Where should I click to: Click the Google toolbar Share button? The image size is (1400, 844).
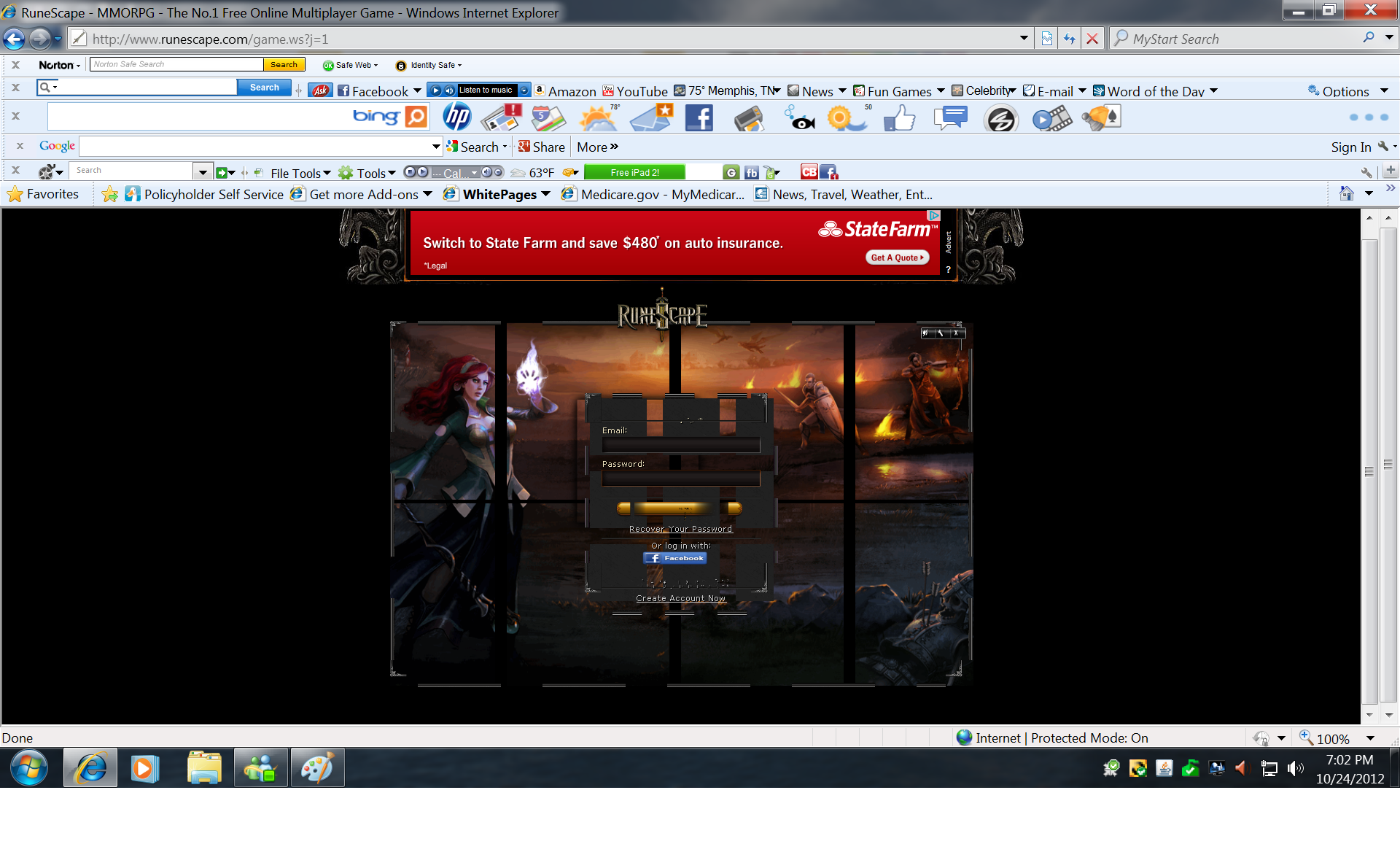coord(542,147)
